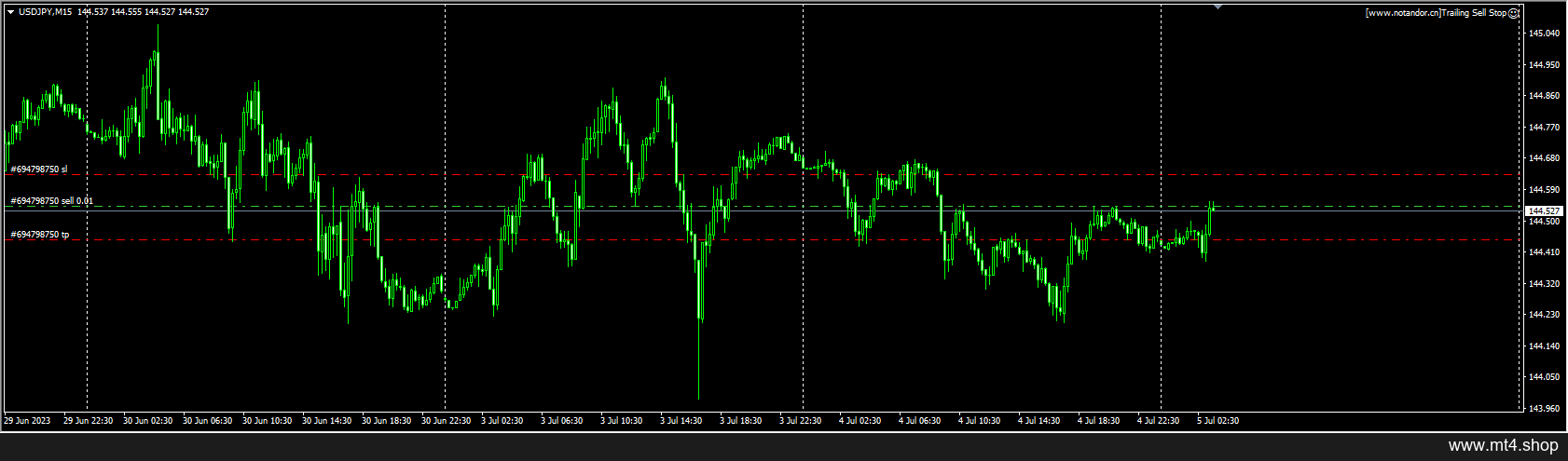Click the 144.860 price scale label
The width and height of the screenshot is (1568, 461).
tap(1544, 96)
